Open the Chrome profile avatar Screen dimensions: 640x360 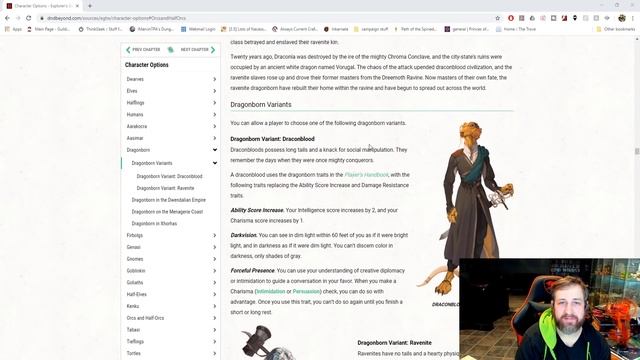622,18
